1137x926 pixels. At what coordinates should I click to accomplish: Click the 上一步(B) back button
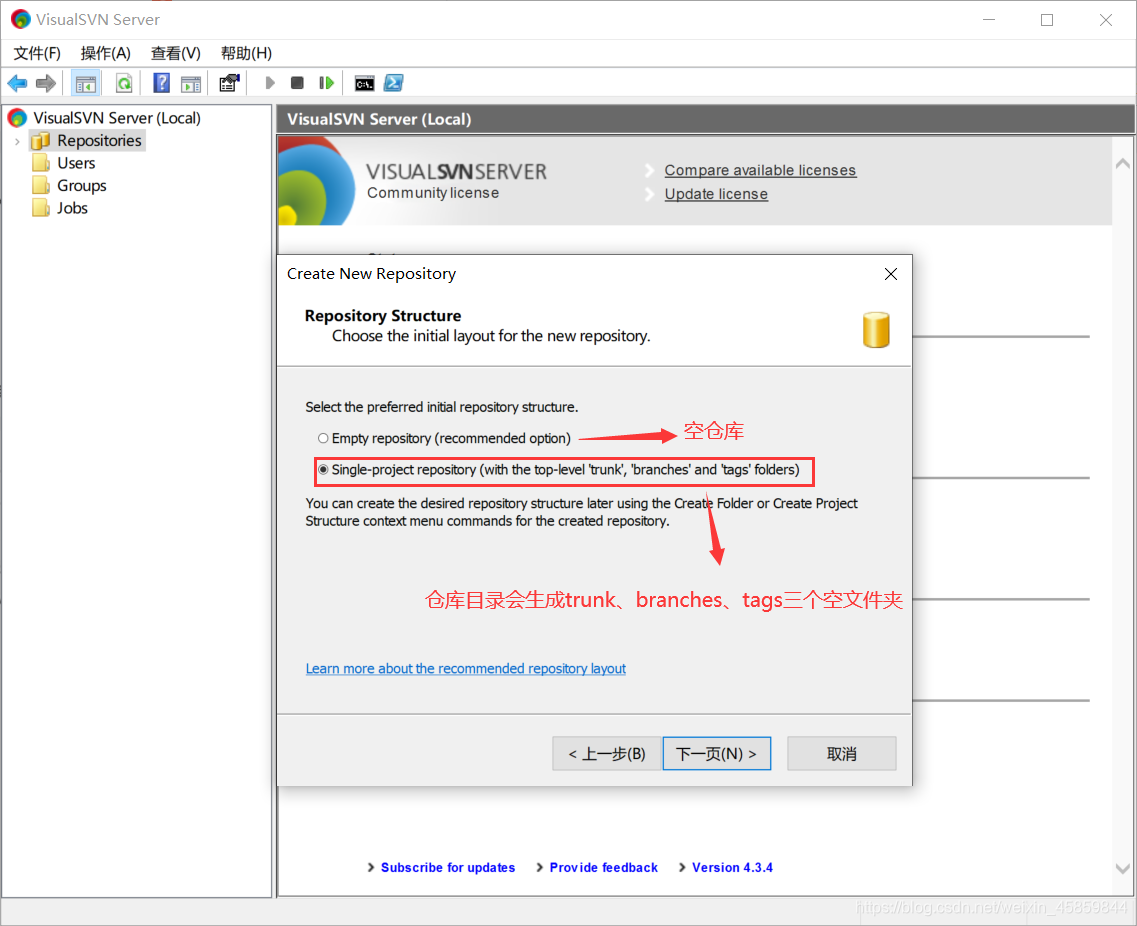[x=607, y=754]
